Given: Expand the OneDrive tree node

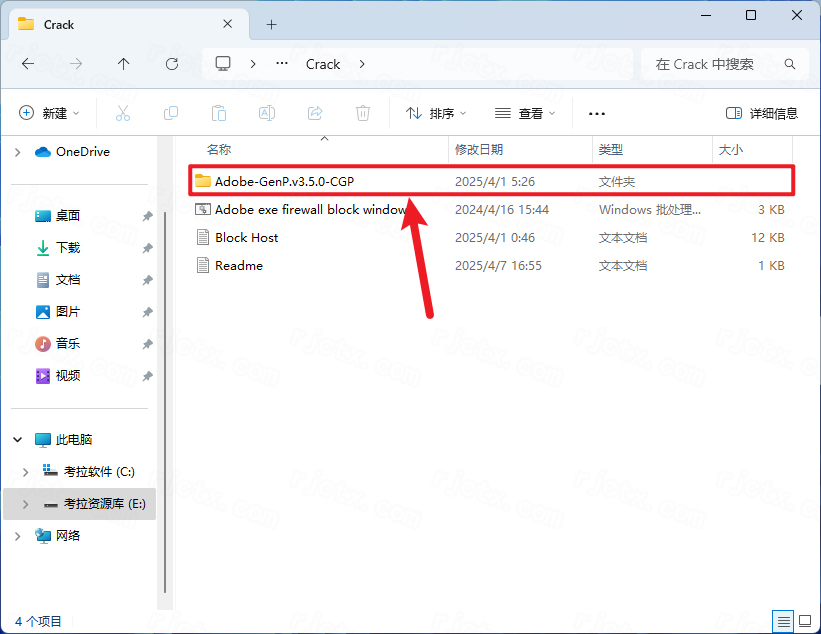Looking at the screenshot, I should point(17,152).
